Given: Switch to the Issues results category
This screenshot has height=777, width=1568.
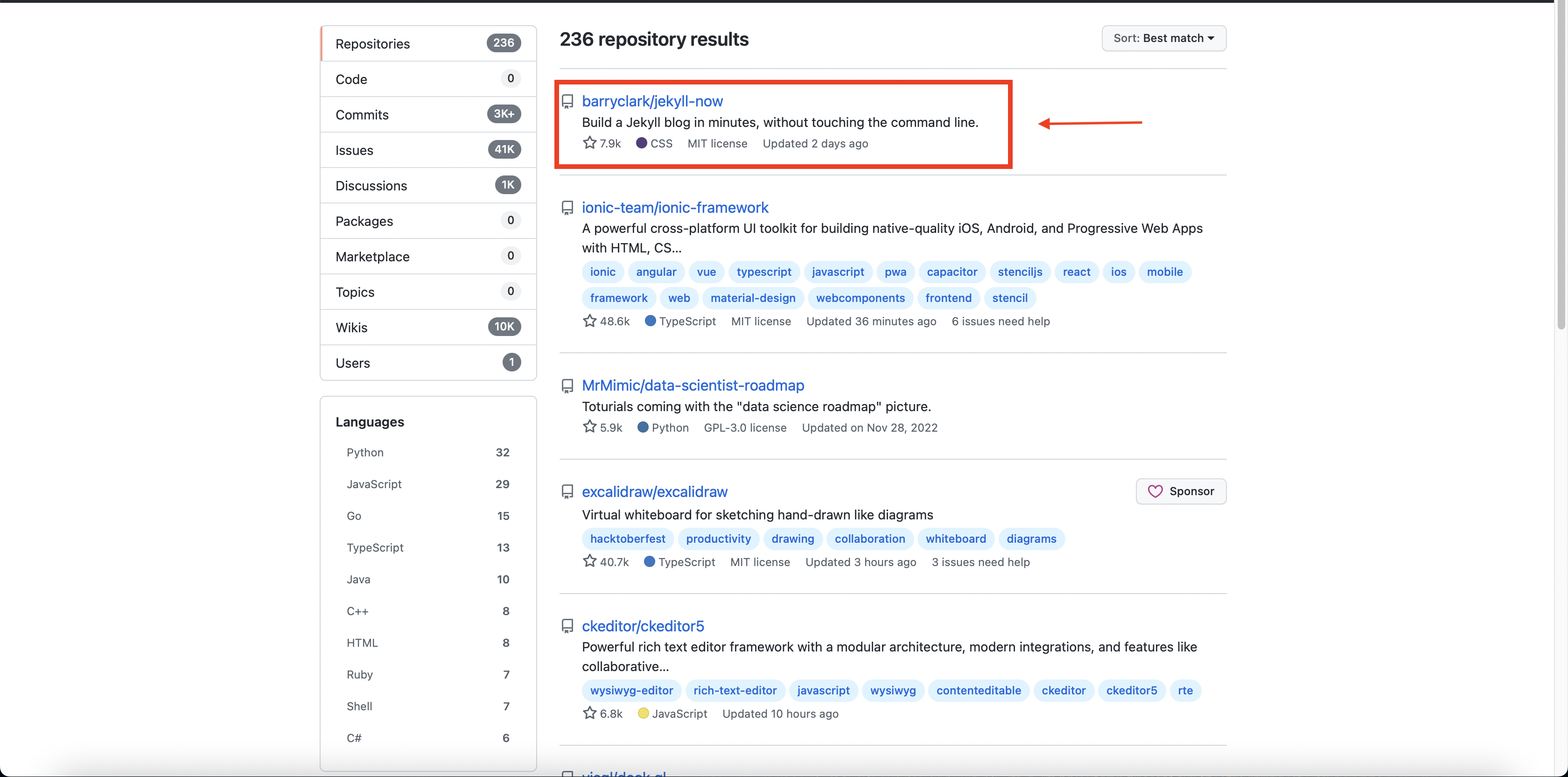Looking at the screenshot, I should click(428, 150).
